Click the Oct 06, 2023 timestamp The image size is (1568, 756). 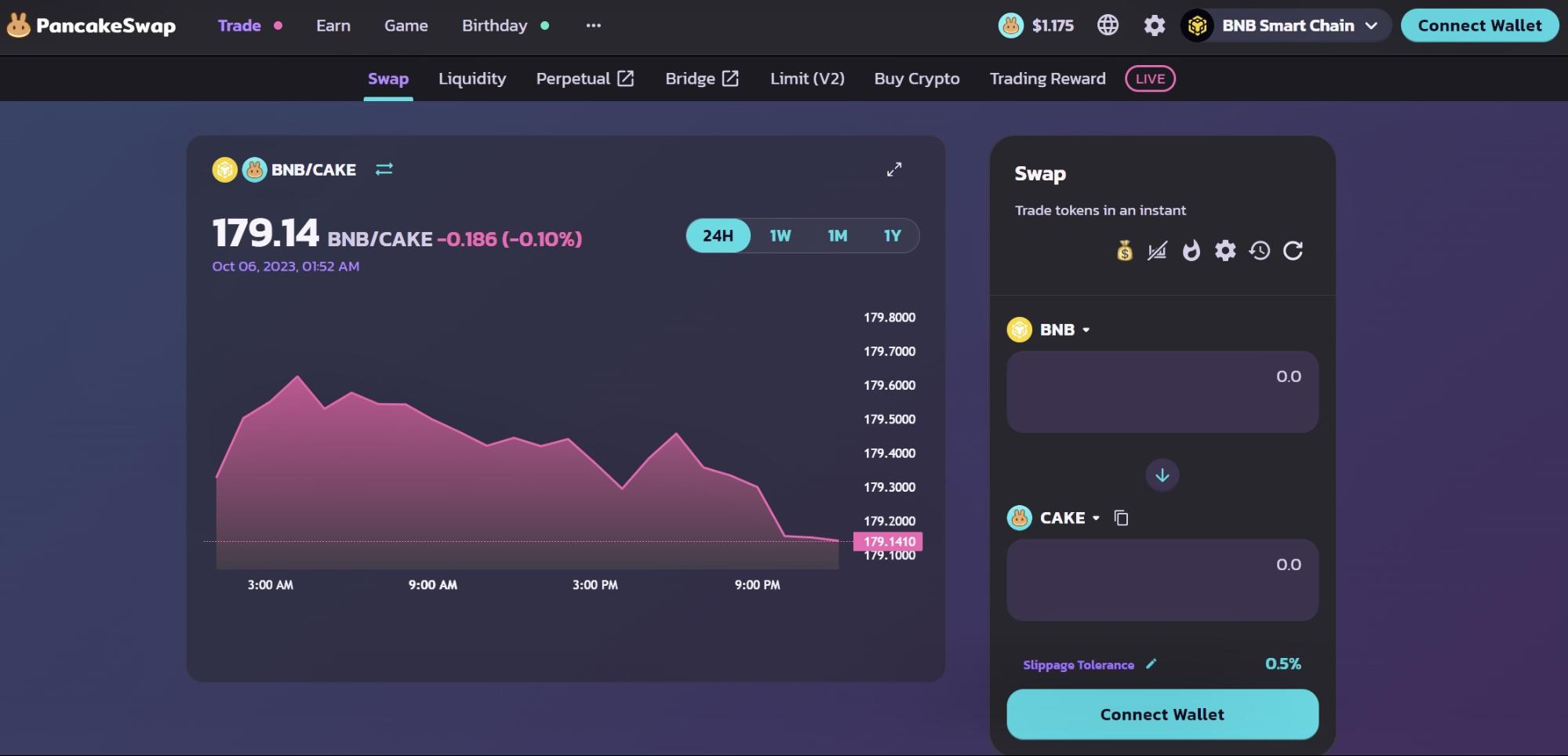[x=286, y=267]
